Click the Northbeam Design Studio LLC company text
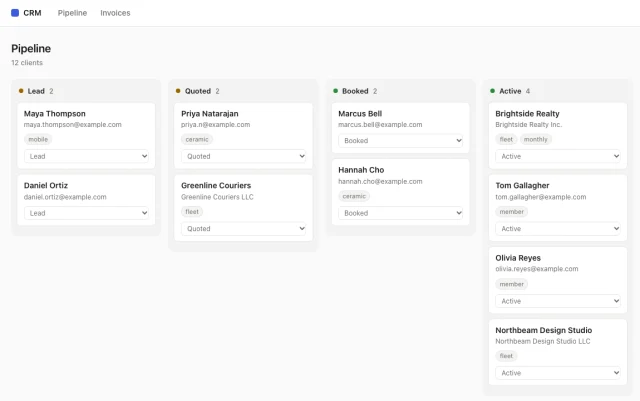This screenshot has width=640, height=401. pyautogui.click(x=543, y=341)
